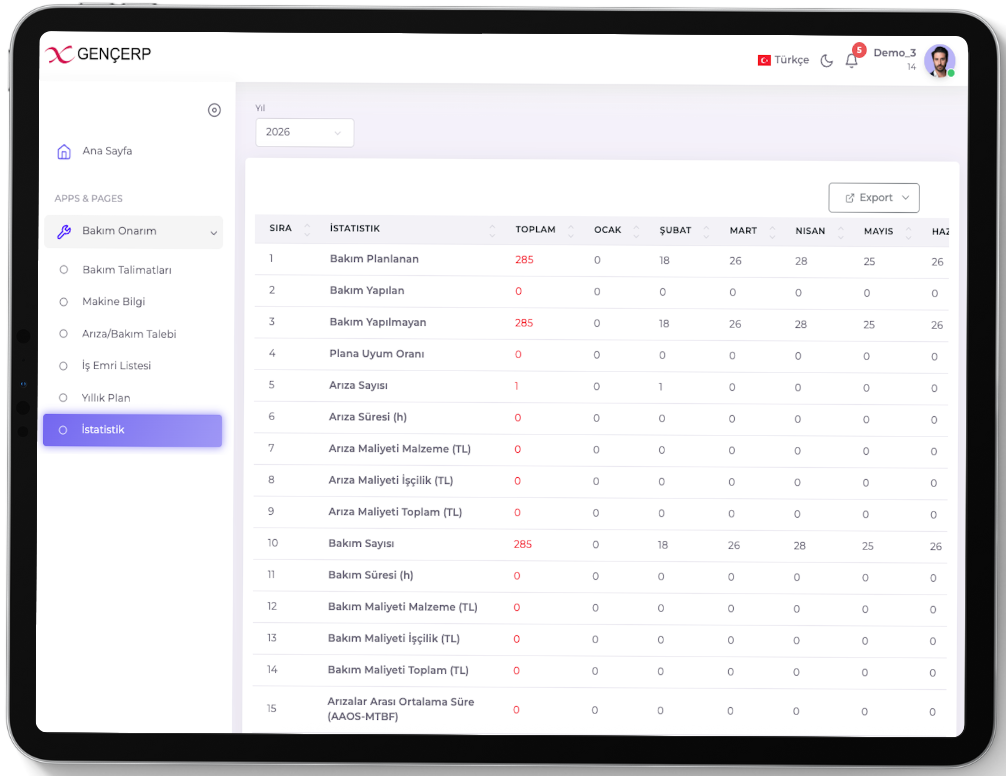The height and width of the screenshot is (776, 1006).
Task: Select the Yıllık Plan radio circle
Action: 64,398
